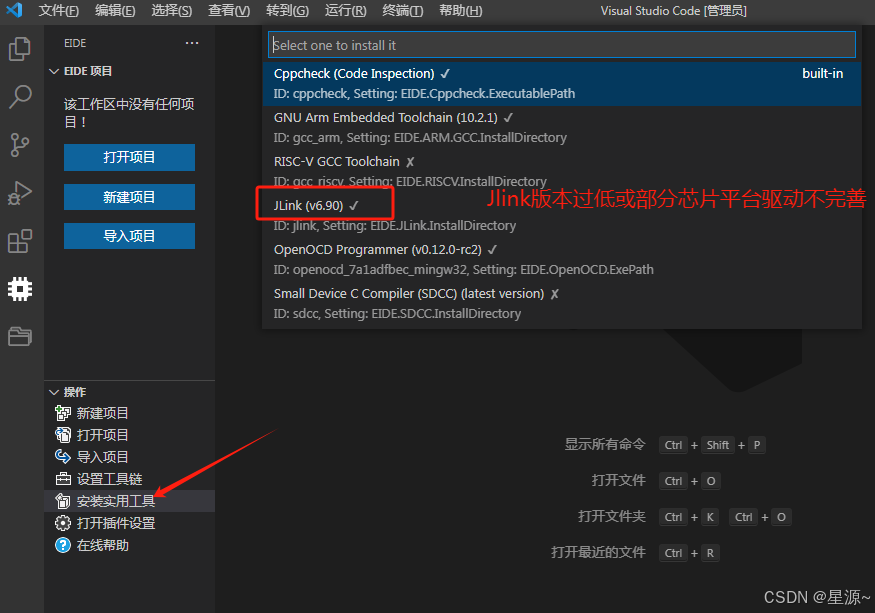Click the EIDE panel title
Viewport: 875px width, 613px height.
75,43
